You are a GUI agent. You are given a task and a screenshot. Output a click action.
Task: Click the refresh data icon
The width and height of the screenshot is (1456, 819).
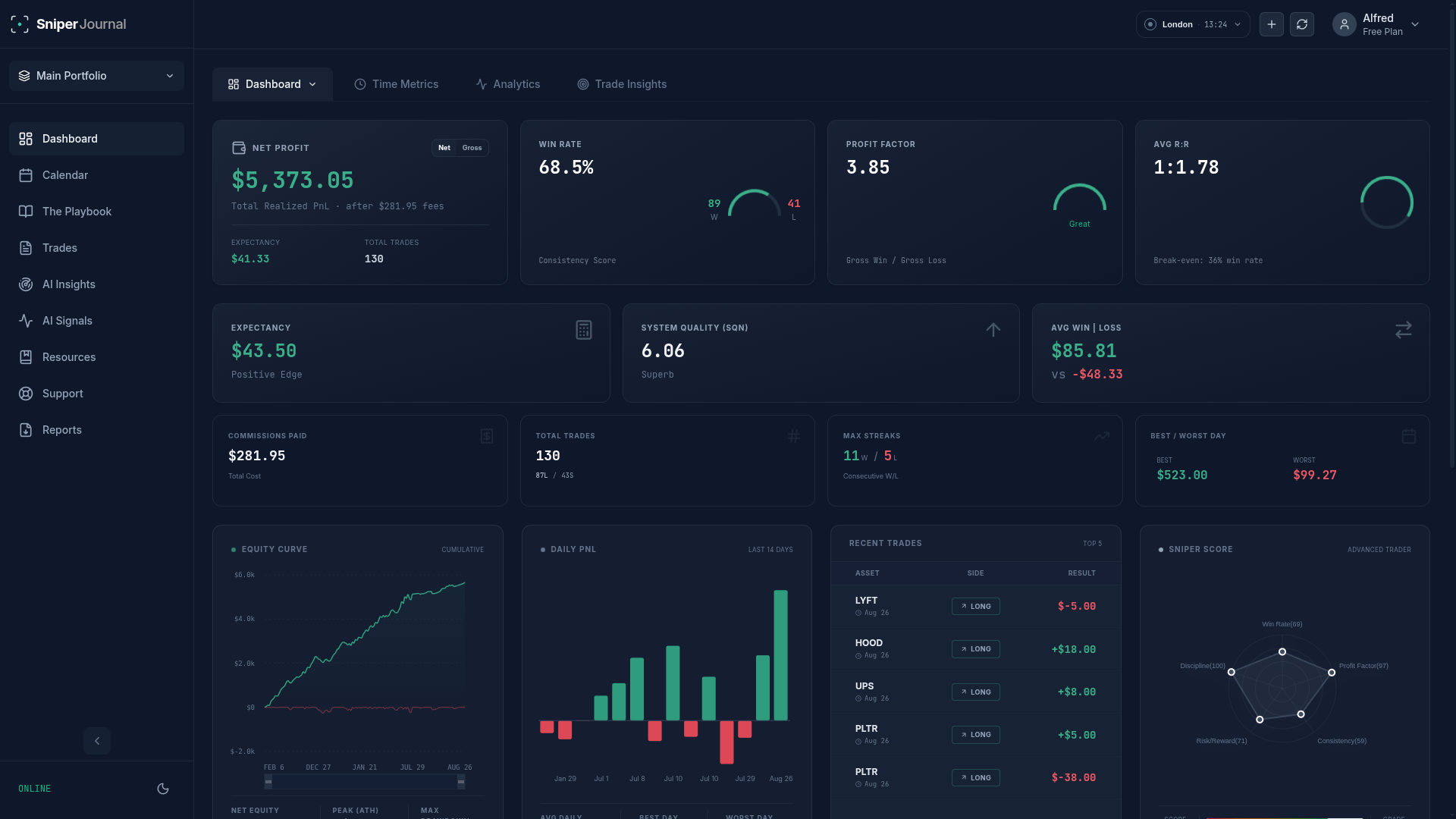click(1302, 24)
